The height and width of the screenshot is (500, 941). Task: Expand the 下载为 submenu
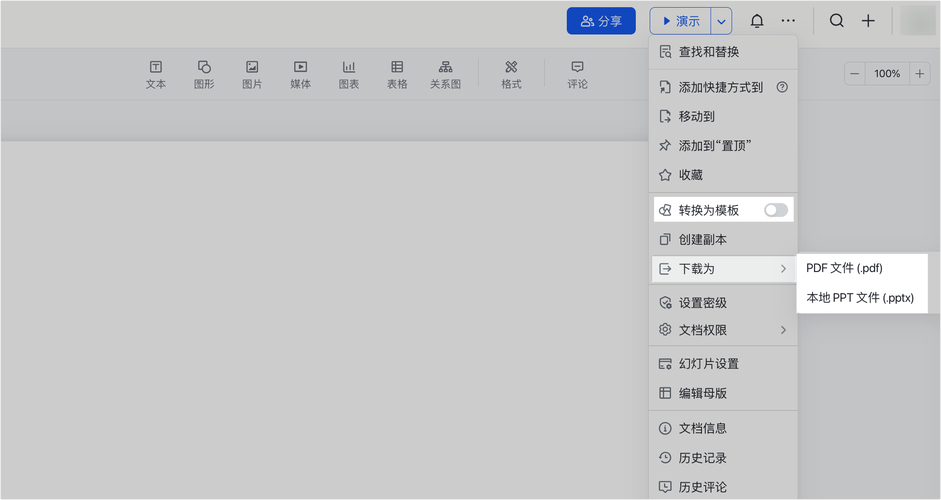pos(722,269)
